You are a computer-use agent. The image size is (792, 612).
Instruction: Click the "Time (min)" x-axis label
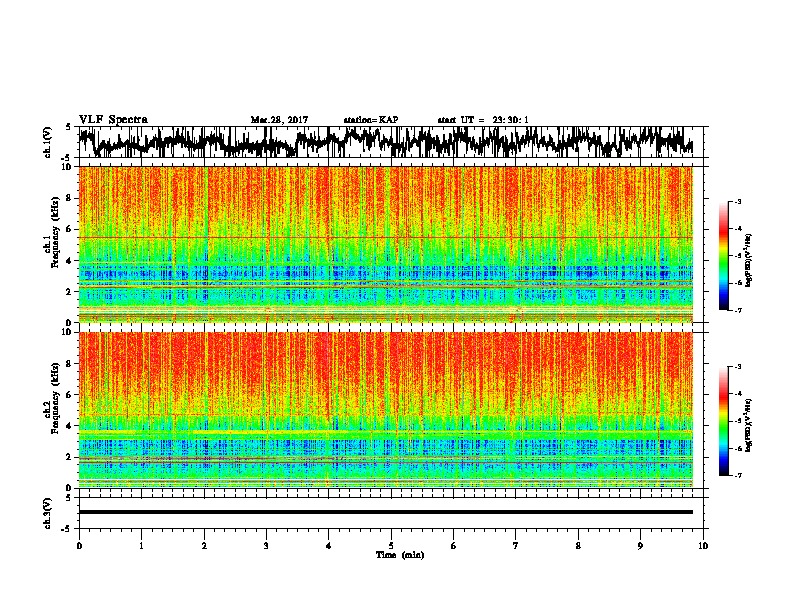pyautogui.click(x=400, y=555)
